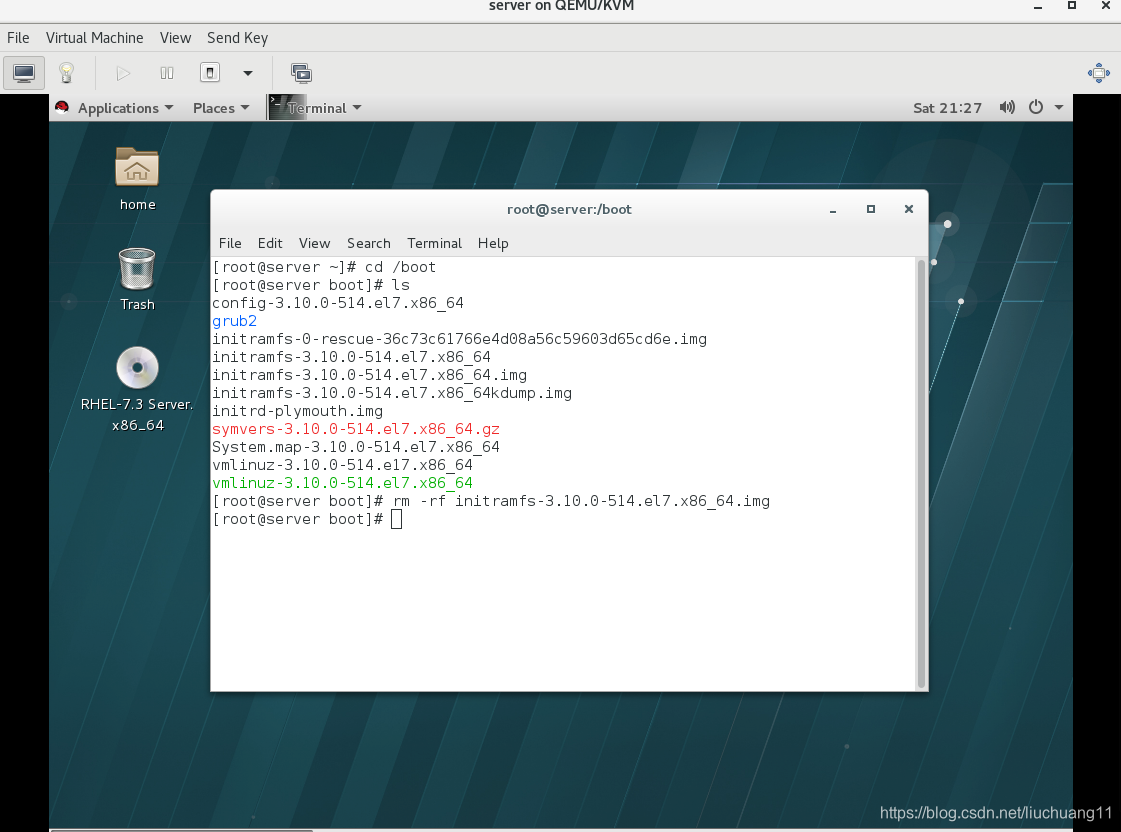Open the manage VM snapshots icon
1121x832 pixels.
301,73
